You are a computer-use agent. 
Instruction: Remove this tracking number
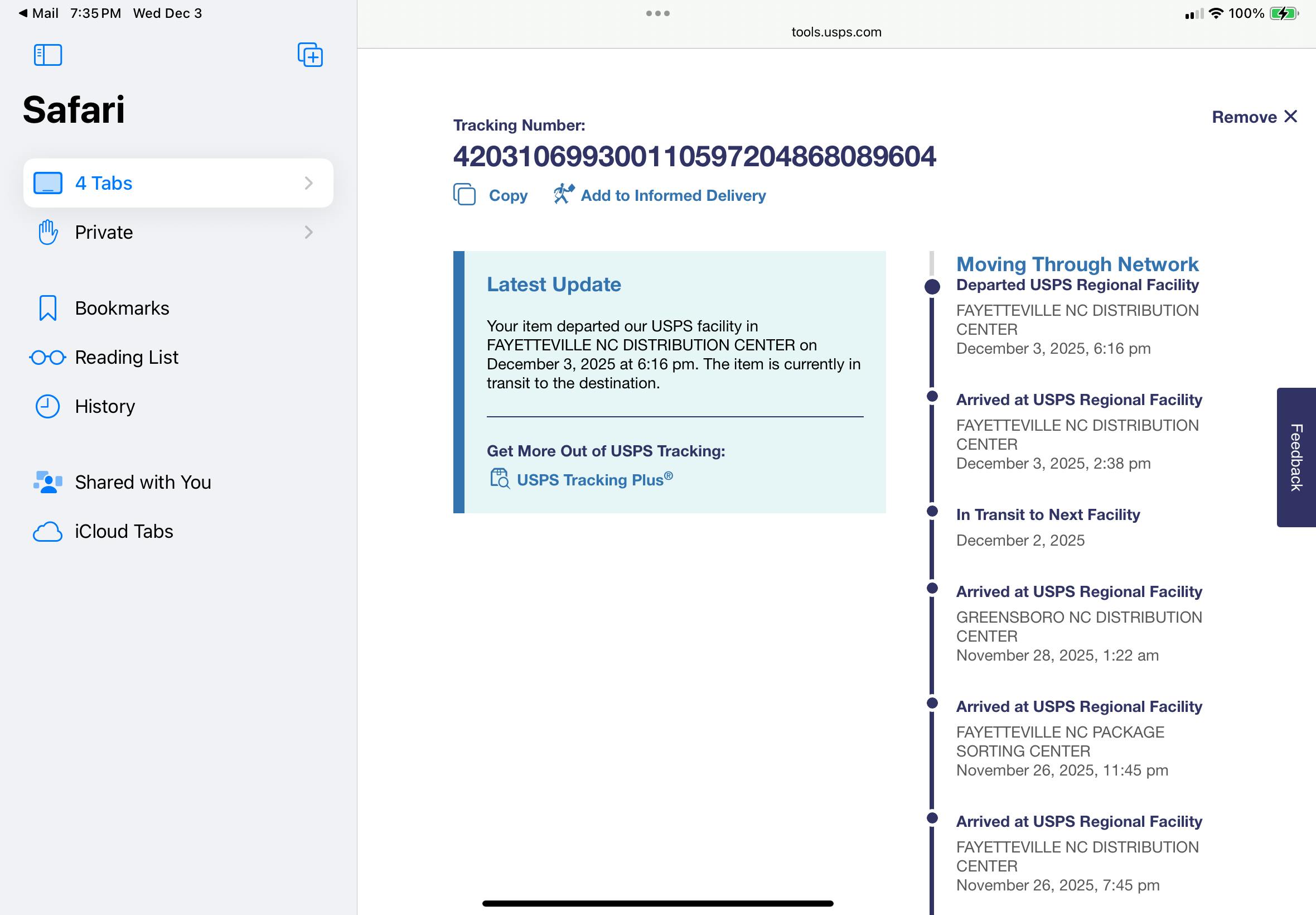[1254, 117]
